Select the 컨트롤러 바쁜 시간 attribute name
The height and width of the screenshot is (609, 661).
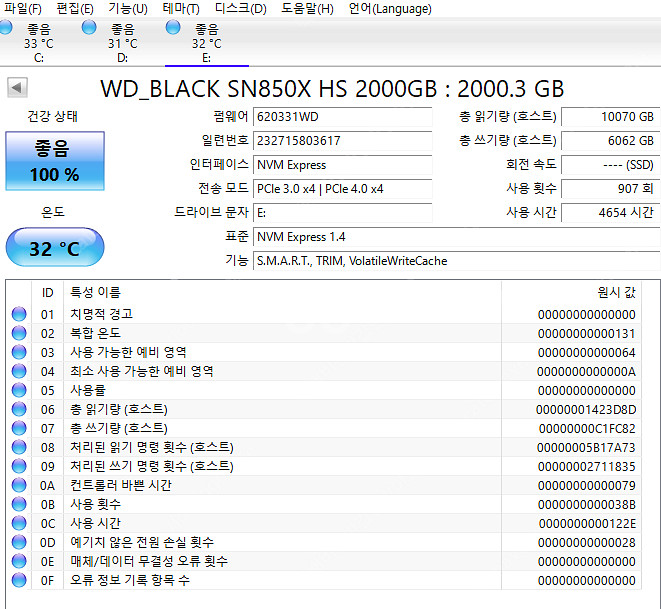point(121,485)
